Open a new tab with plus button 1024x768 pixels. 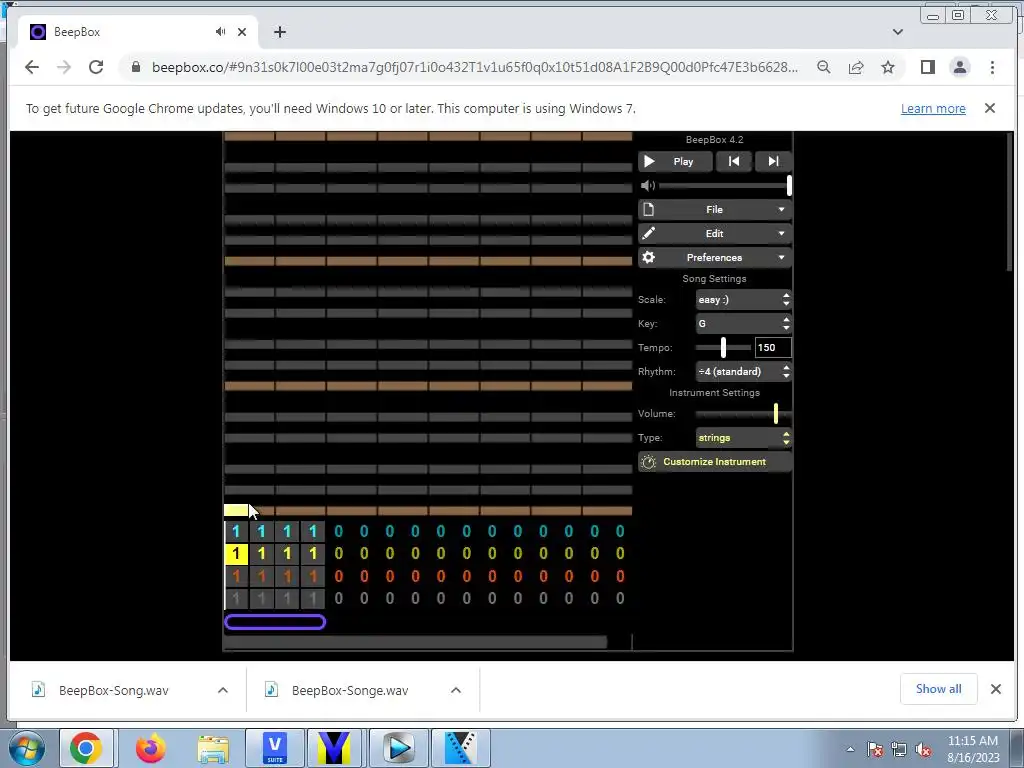(x=280, y=32)
